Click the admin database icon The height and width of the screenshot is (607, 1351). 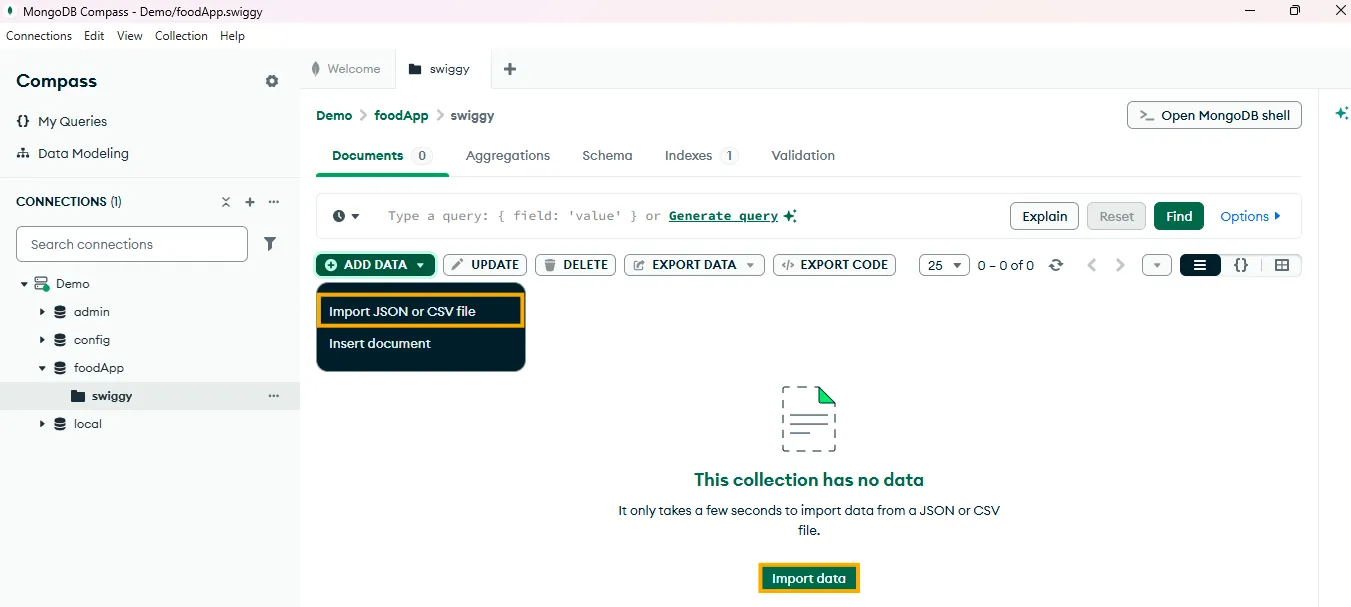click(60, 312)
